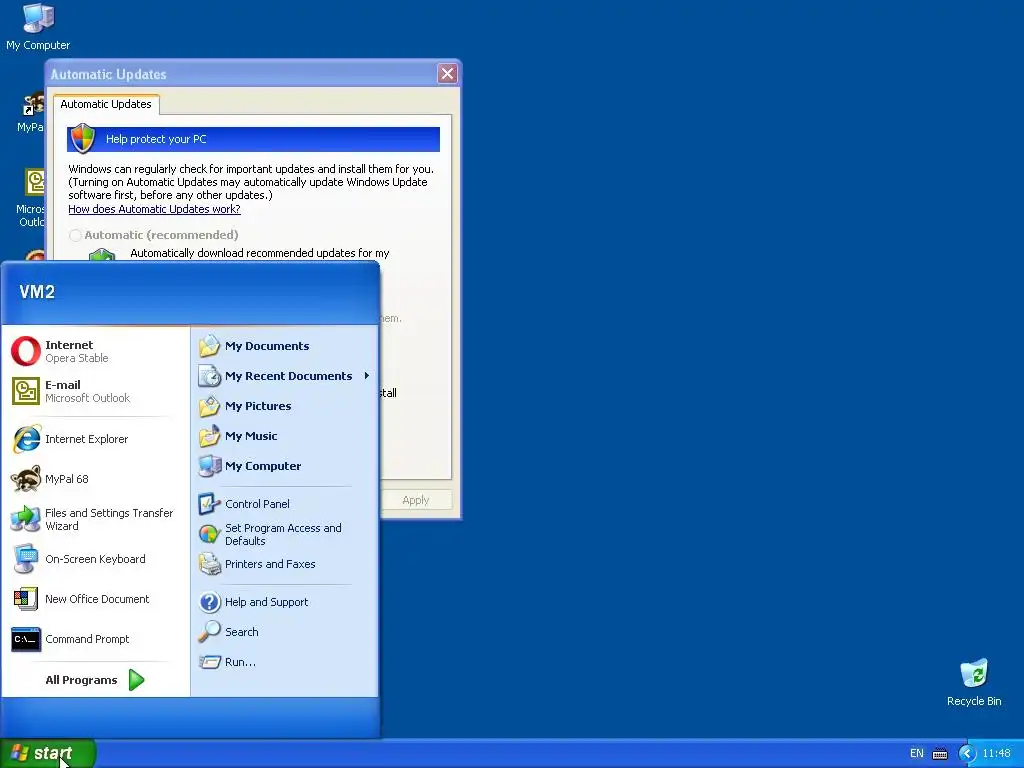The width and height of the screenshot is (1024, 768).
Task: Close the Automatic Updates dialog
Action: pyautogui.click(x=447, y=74)
